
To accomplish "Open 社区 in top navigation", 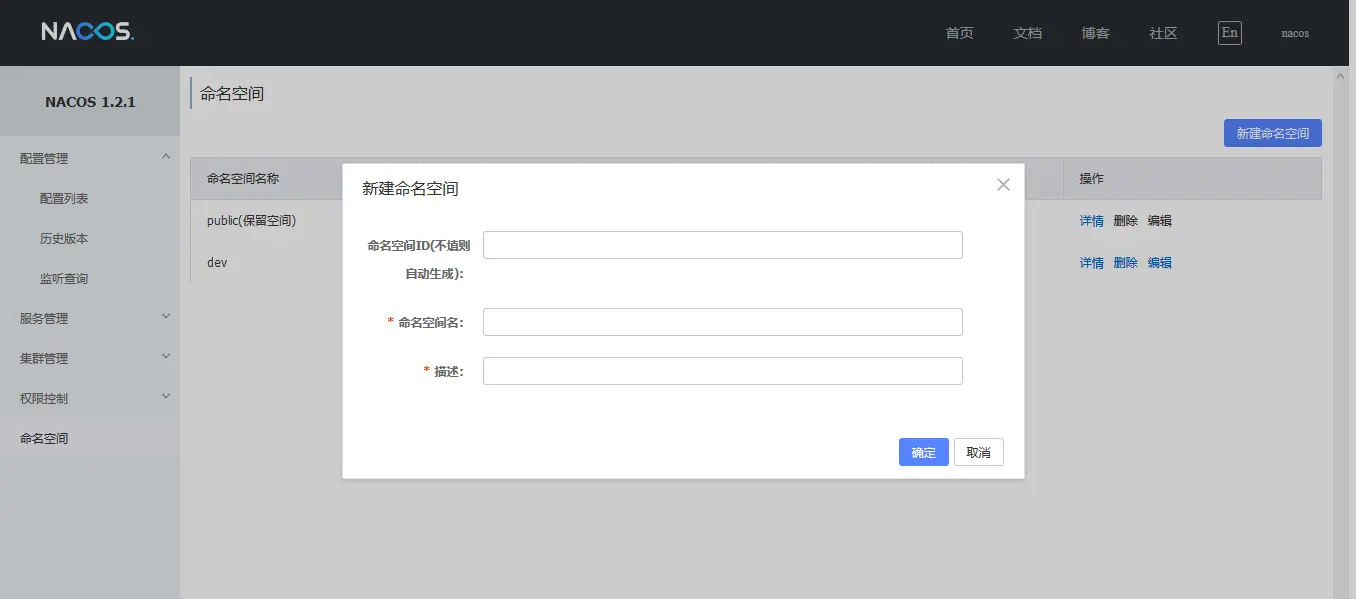I will pyautogui.click(x=1163, y=33).
